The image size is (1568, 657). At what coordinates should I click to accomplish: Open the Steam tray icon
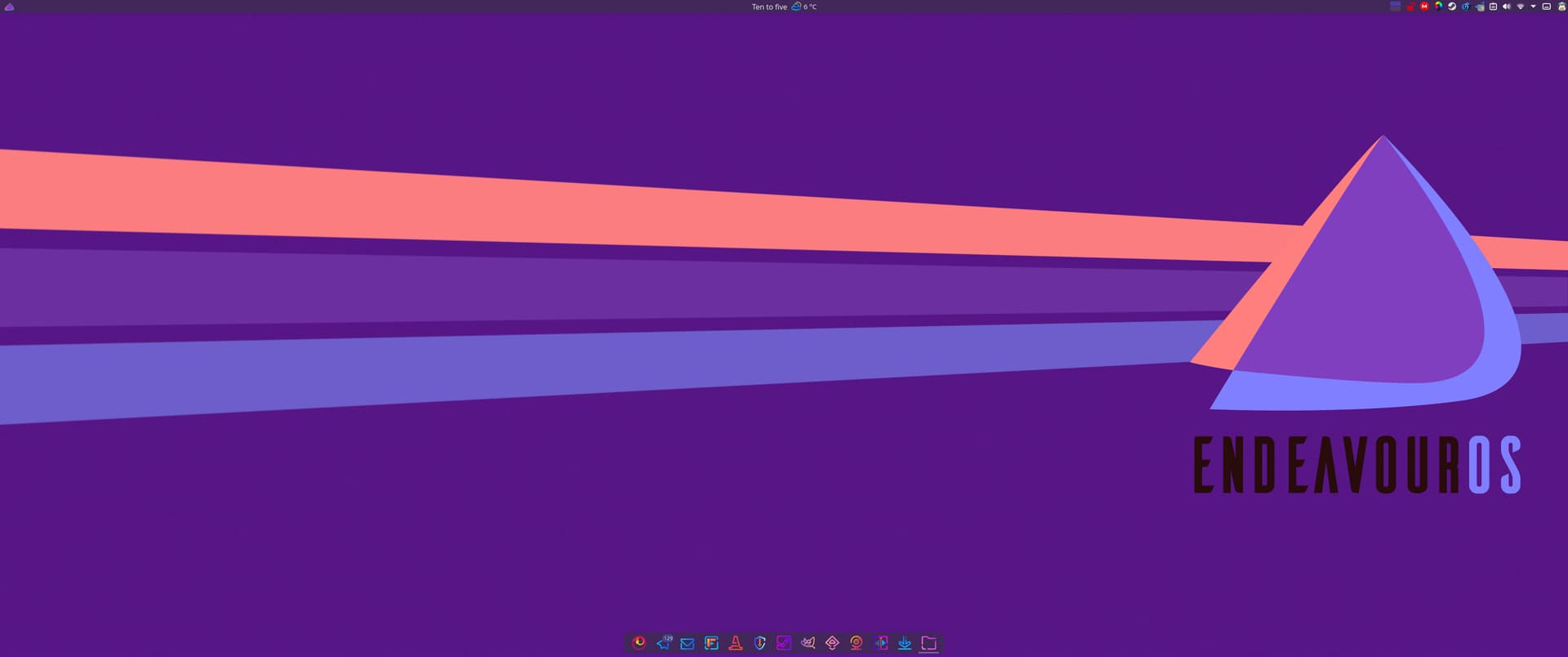1452,7
